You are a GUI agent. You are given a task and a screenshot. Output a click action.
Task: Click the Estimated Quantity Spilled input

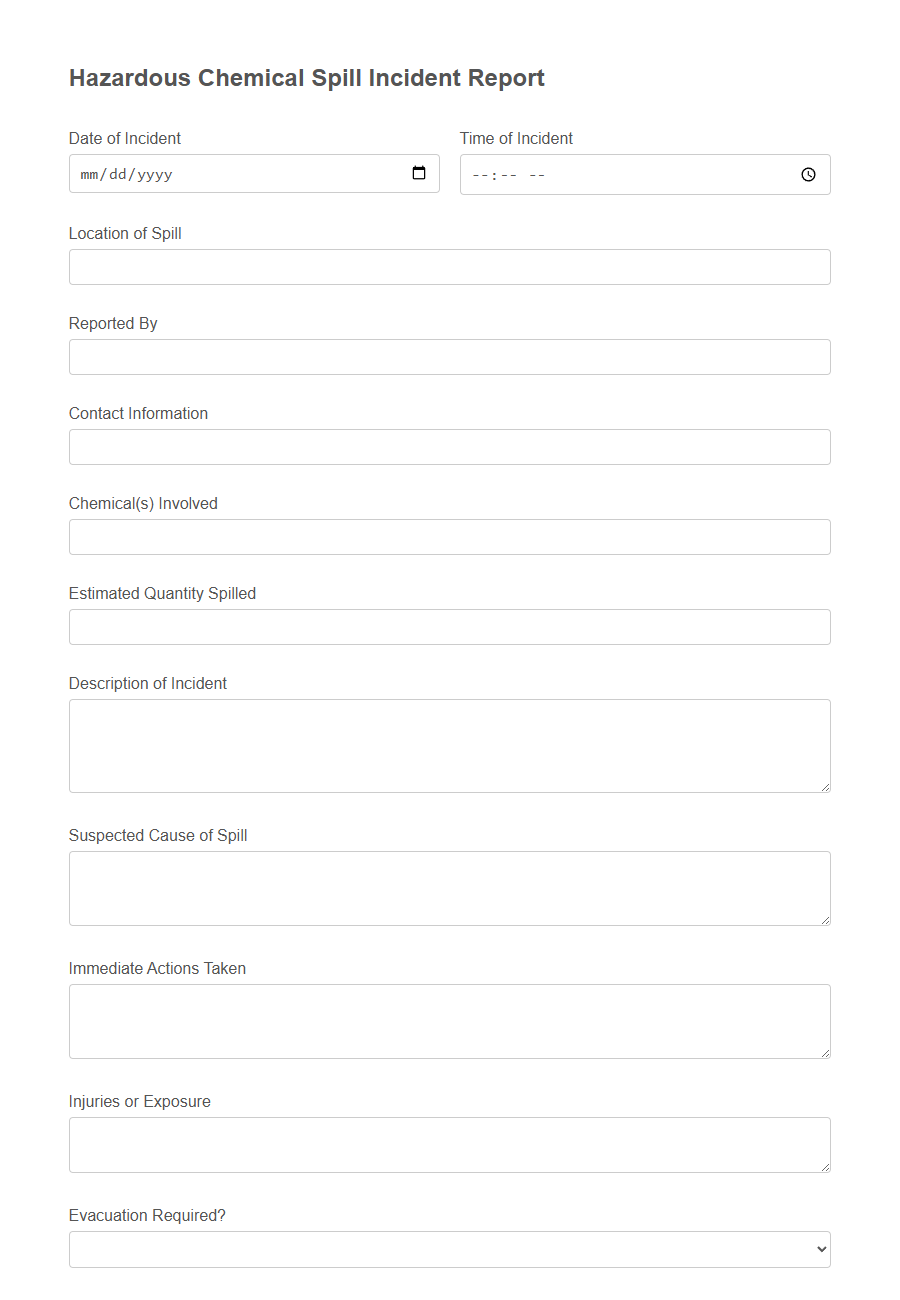tap(449, 627)
